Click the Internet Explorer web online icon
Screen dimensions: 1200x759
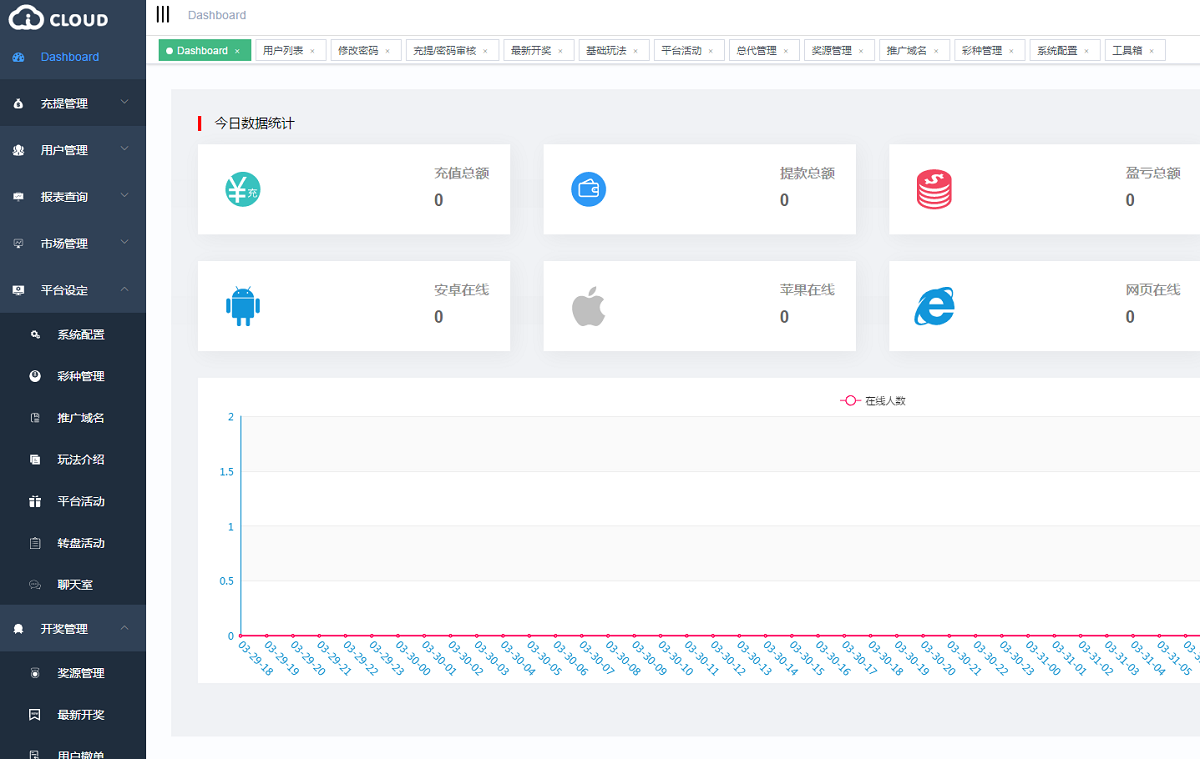click(934, 306)
